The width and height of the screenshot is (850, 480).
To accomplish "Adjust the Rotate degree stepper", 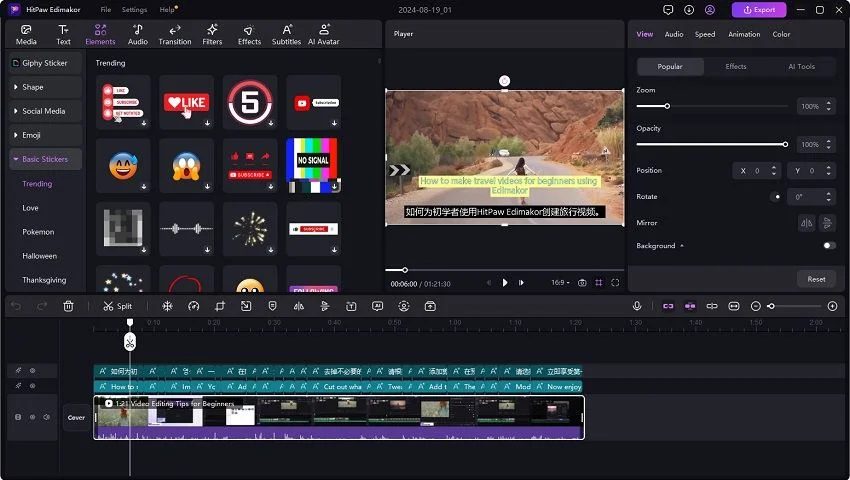I will pos(828,197).
